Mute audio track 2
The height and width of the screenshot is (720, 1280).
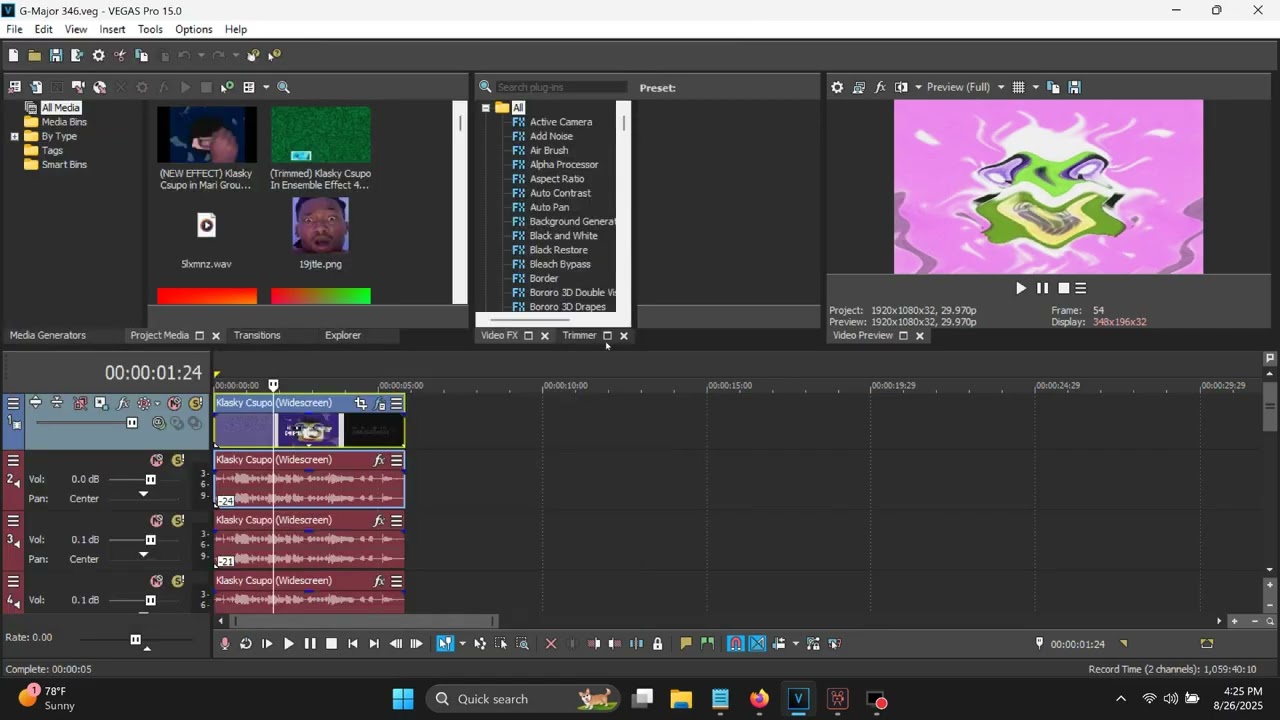pos(157,461)
